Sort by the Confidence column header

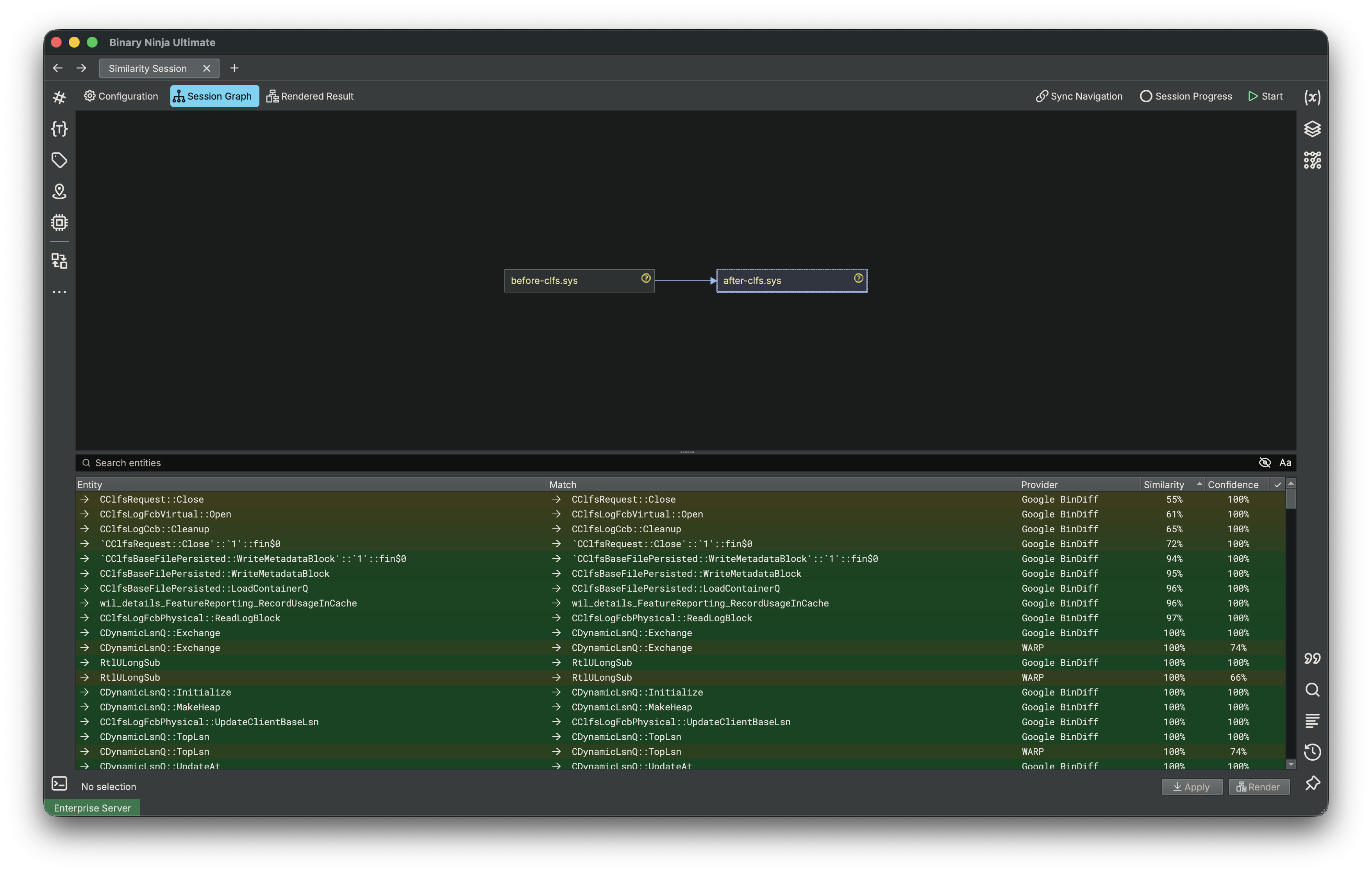(1237, 485)
